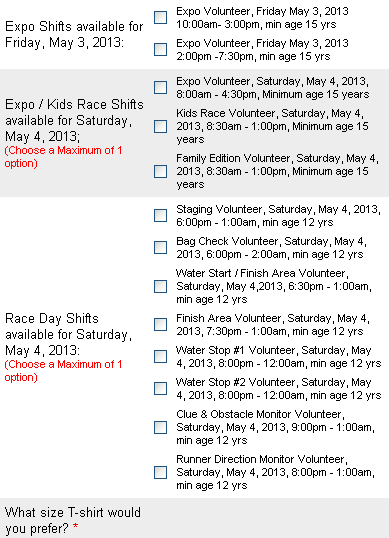389x538 pixels.
Task: Click the Expo Shifts Friday heading
Action: click(x=74, y=34)
